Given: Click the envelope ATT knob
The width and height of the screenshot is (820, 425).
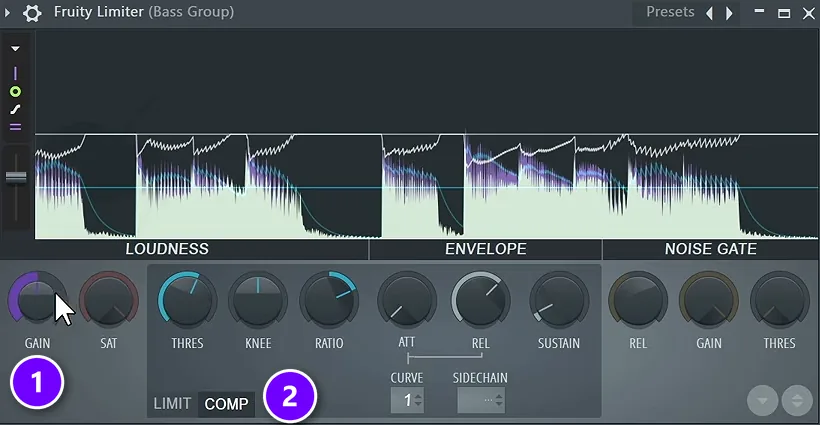Looking at the screenshot, I should (x=407, y=300).
